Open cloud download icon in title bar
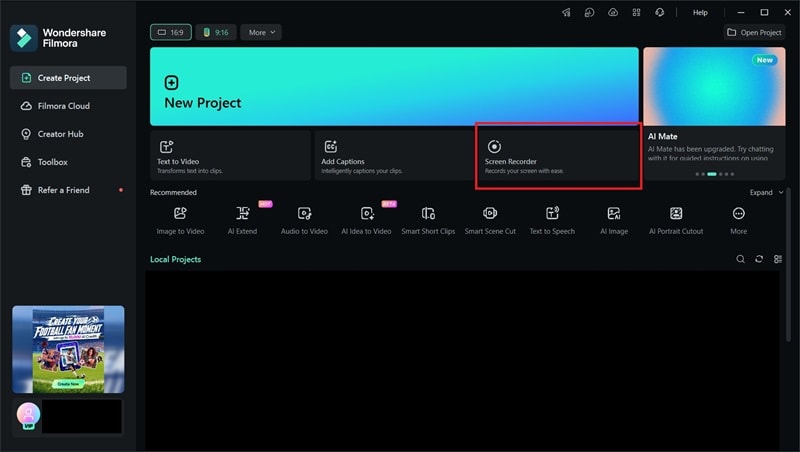800x452 pixels. coord(613,12)
